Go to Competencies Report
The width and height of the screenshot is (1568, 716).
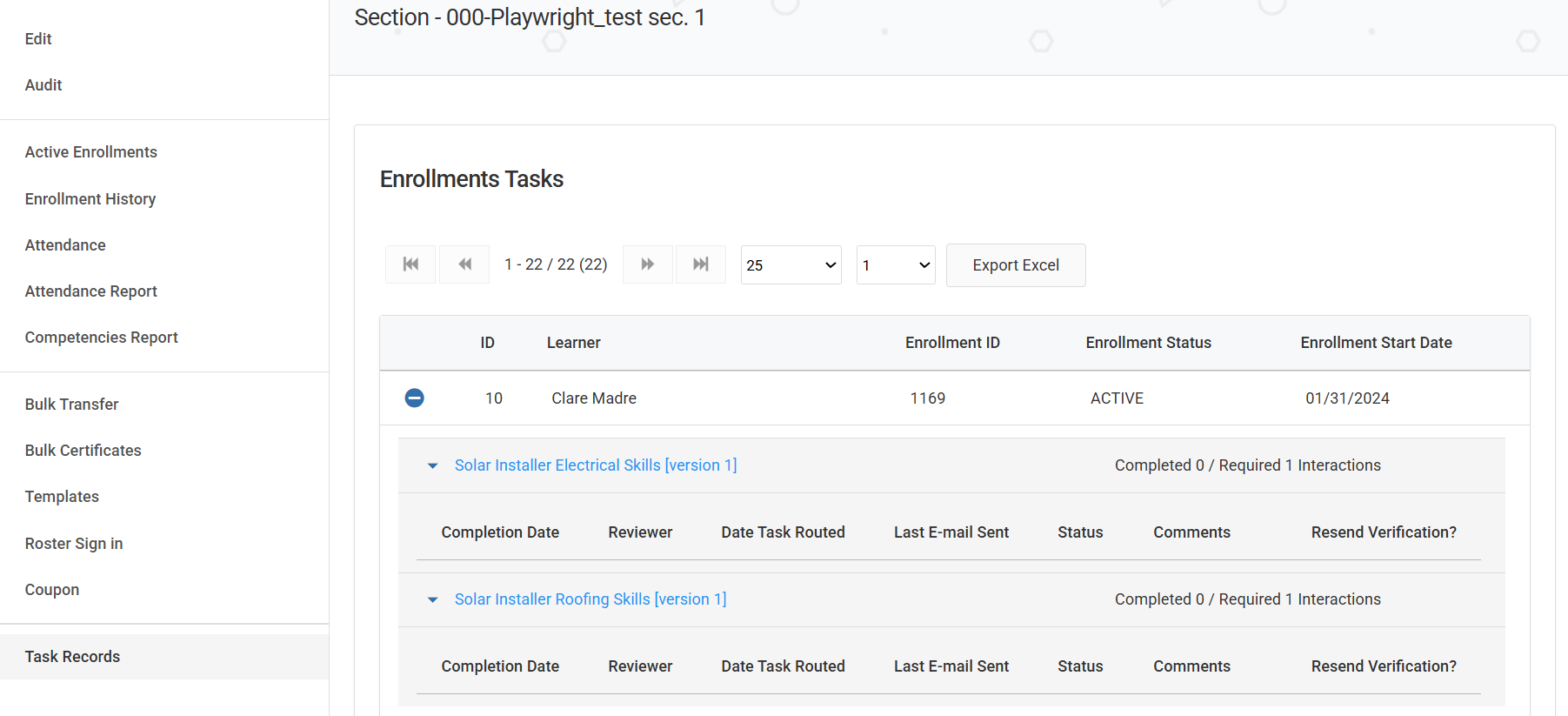tap(102, 338)
